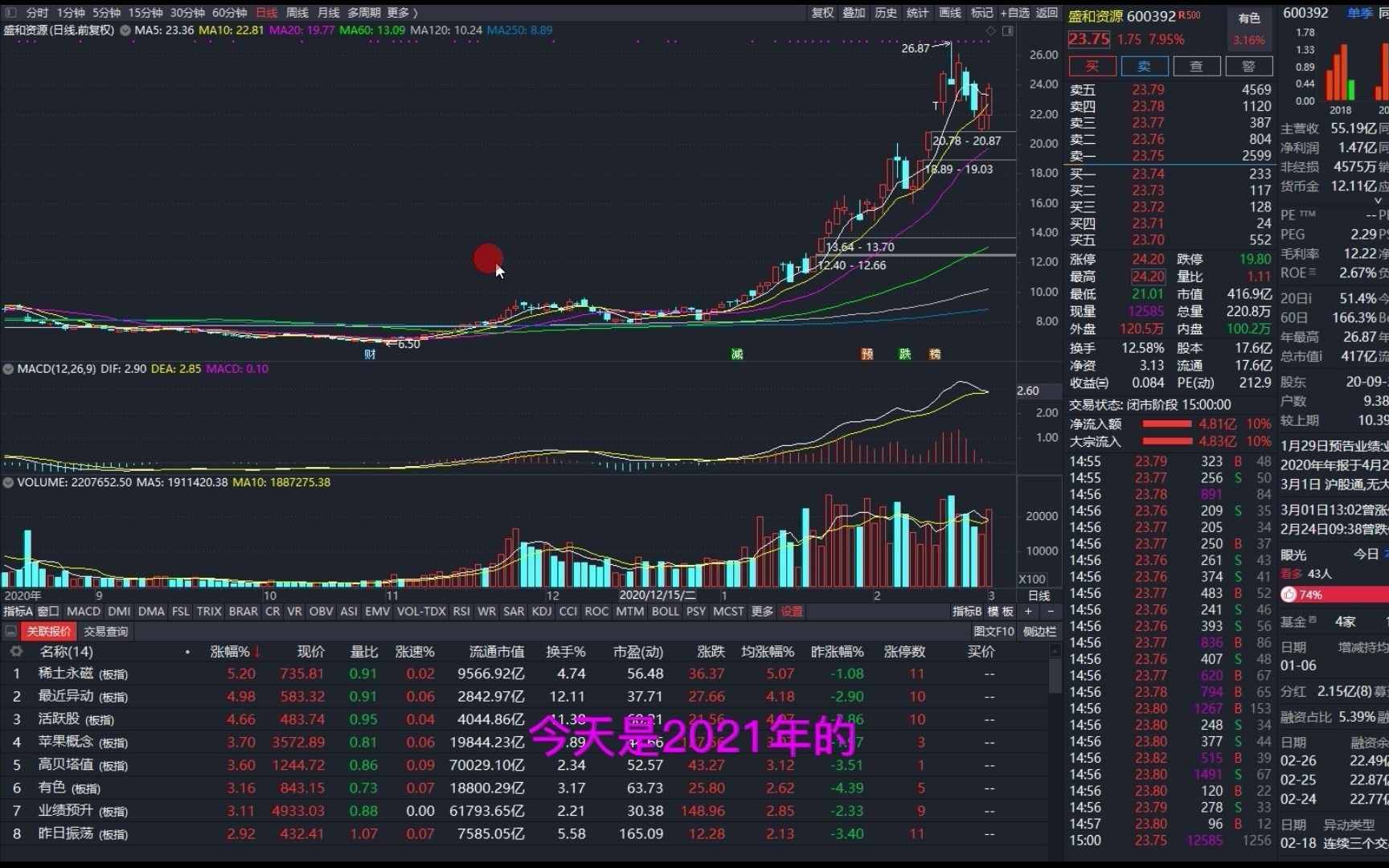Open the 指标A dropdown
The image size is (1389, 868).
(x=18, y=612)
